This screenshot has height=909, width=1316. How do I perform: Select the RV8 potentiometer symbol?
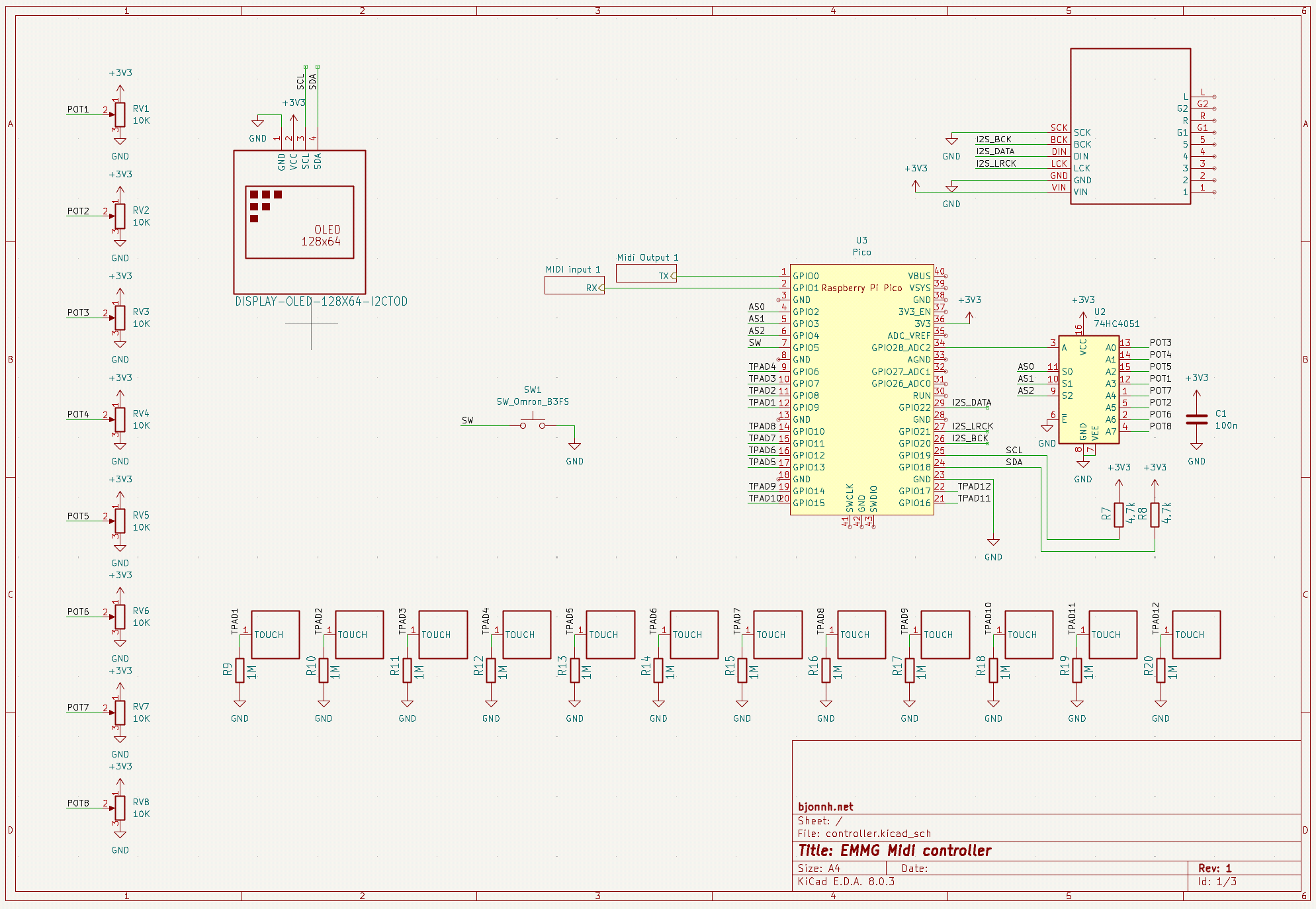tap(120, 808)
